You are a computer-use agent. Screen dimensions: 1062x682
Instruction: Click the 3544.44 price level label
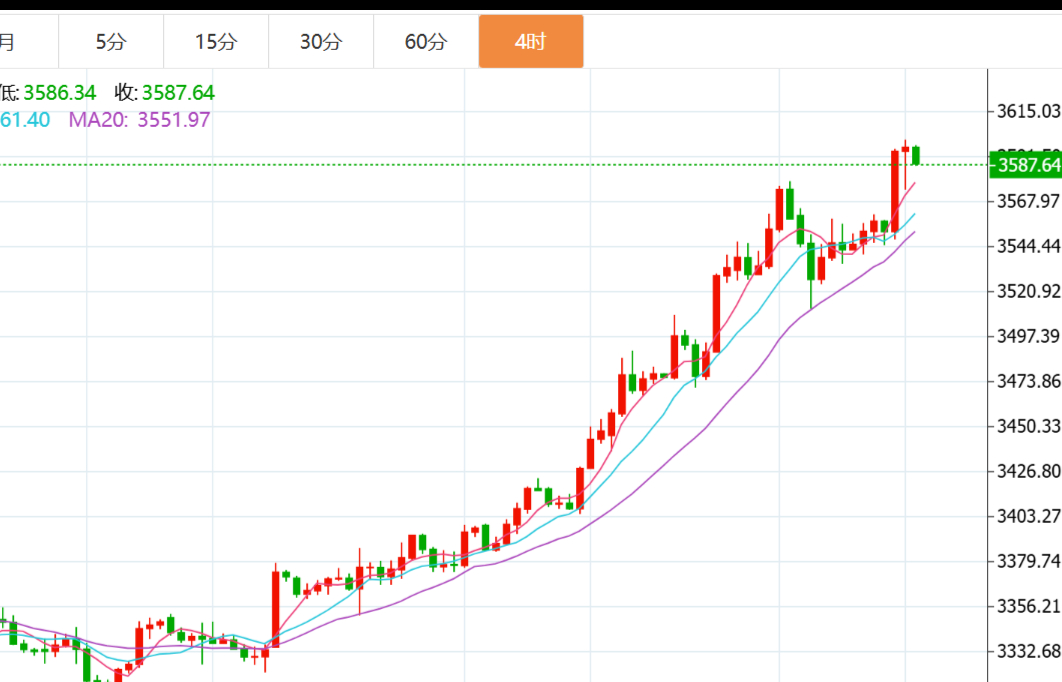click(x=1028, y=246)
